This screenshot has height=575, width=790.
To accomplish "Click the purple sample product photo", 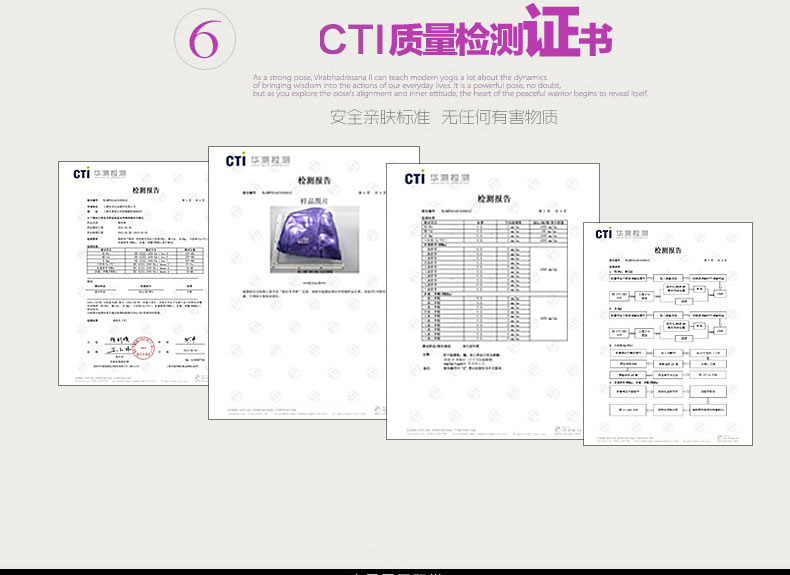I will click(x=314, y=239).
